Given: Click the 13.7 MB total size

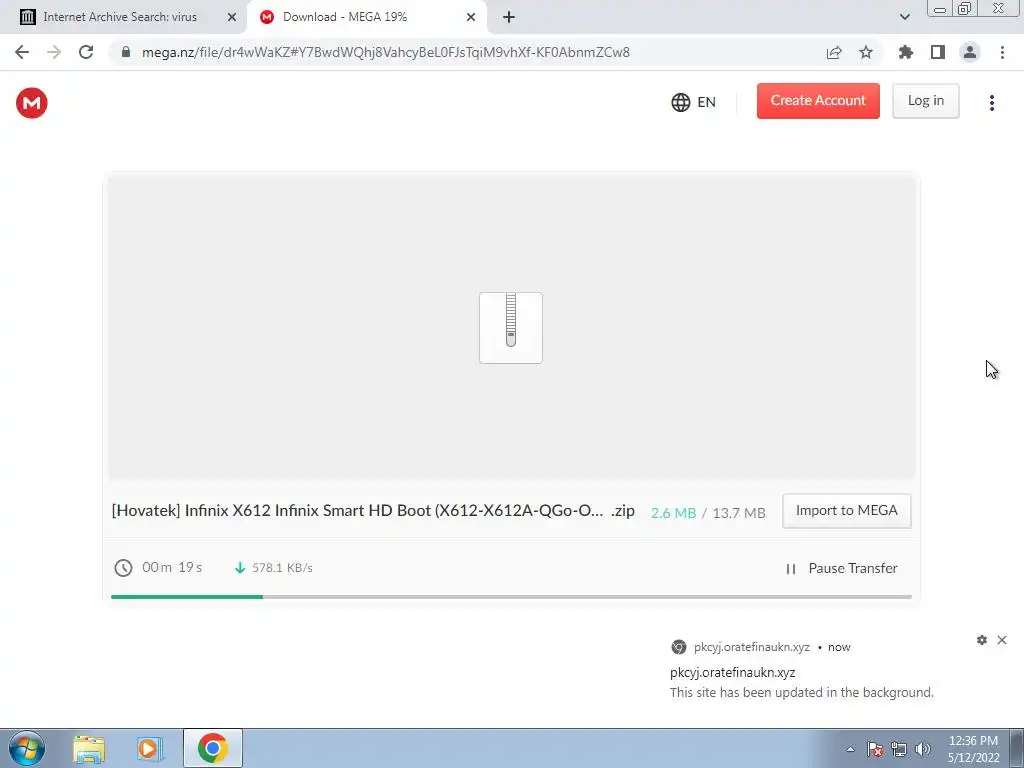Looking at the screenshot, I should 739,513.
